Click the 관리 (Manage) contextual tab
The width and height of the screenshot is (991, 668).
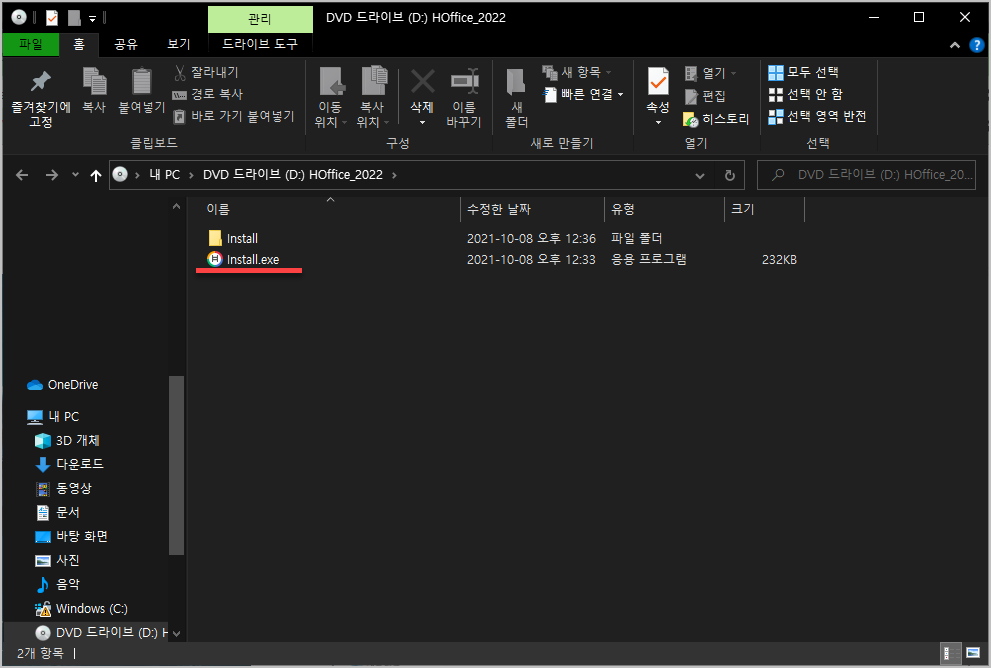pos(260,19)
